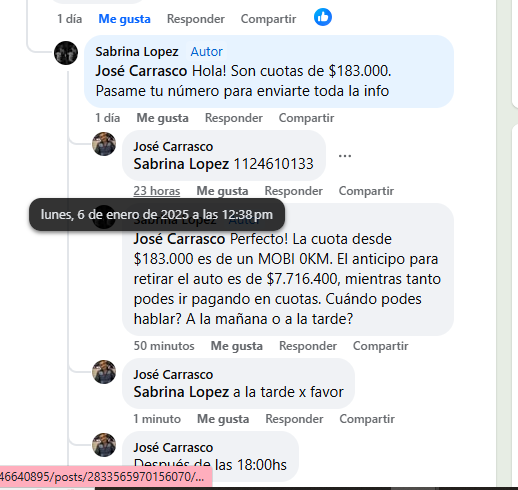518x490 pixels.
Task: Click Responder under the 1124610133 comment
Action: 293,191
